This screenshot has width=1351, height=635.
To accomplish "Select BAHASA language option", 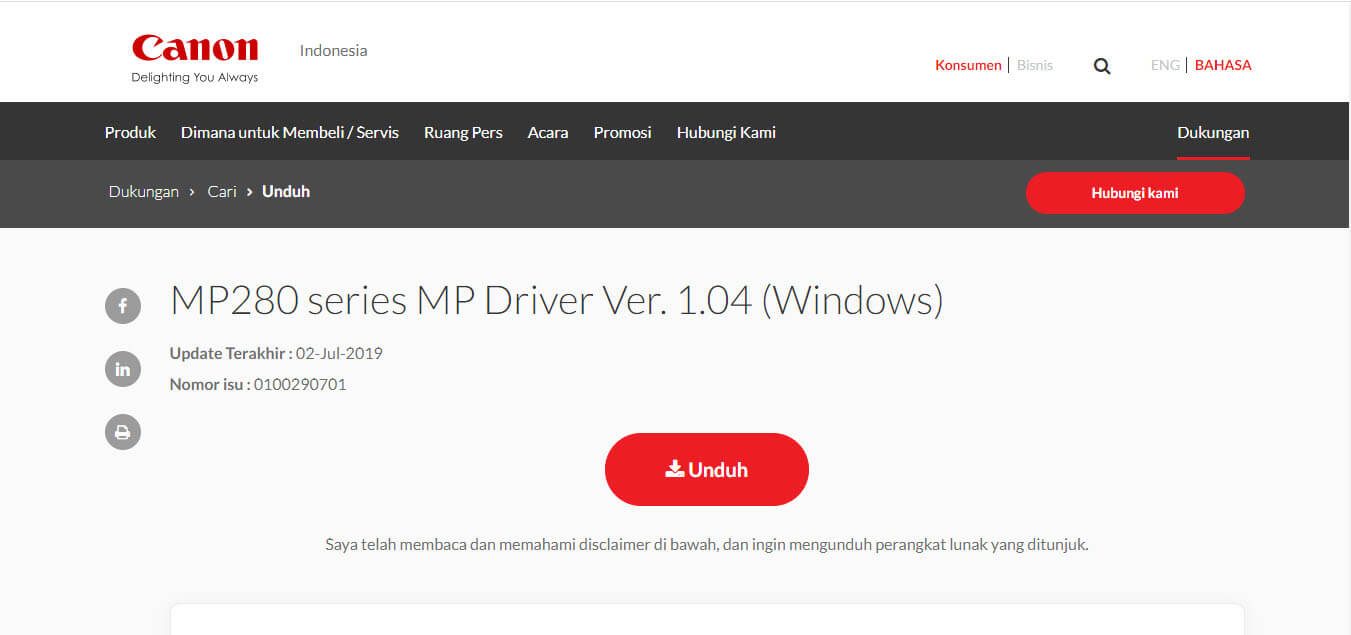I will pyautogui.click(x=1223, y=65).
